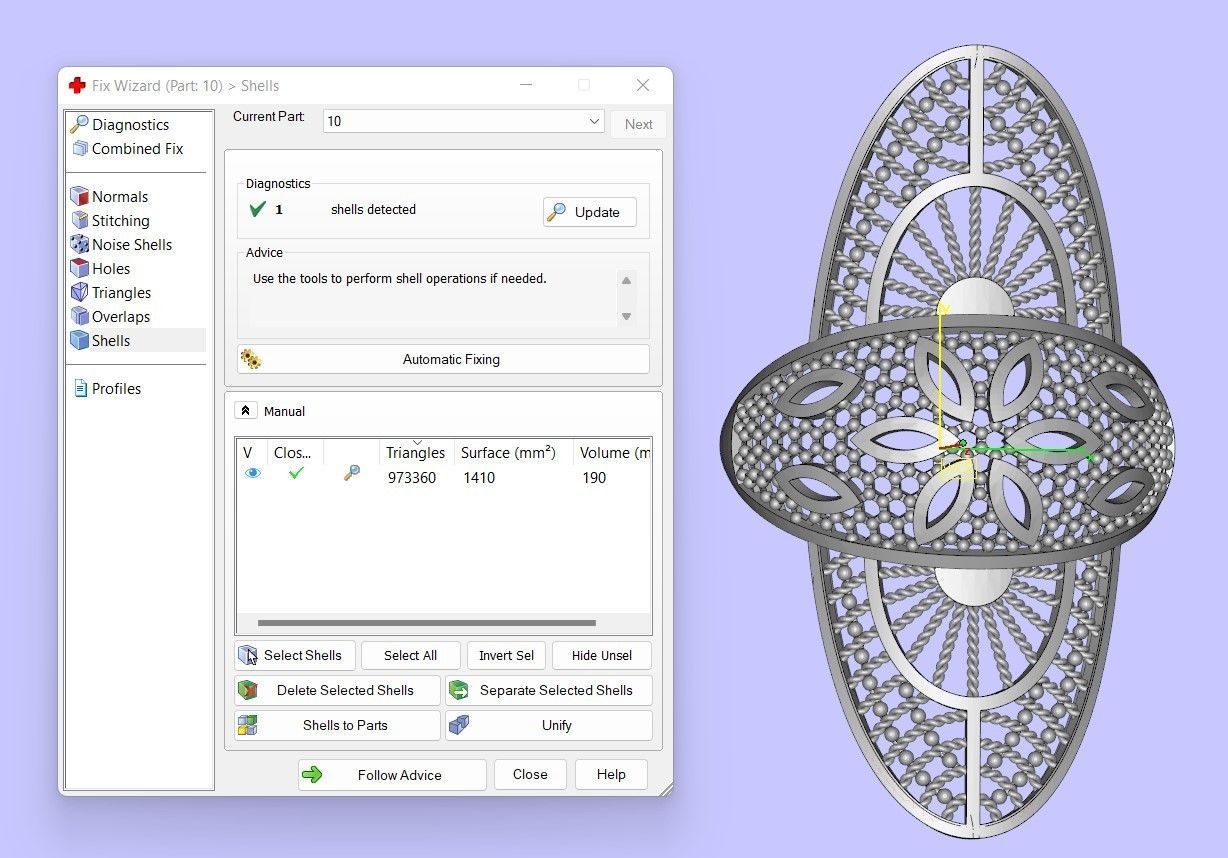
Task: Open the Overlaps fixing page
Action: click(120, 317)
